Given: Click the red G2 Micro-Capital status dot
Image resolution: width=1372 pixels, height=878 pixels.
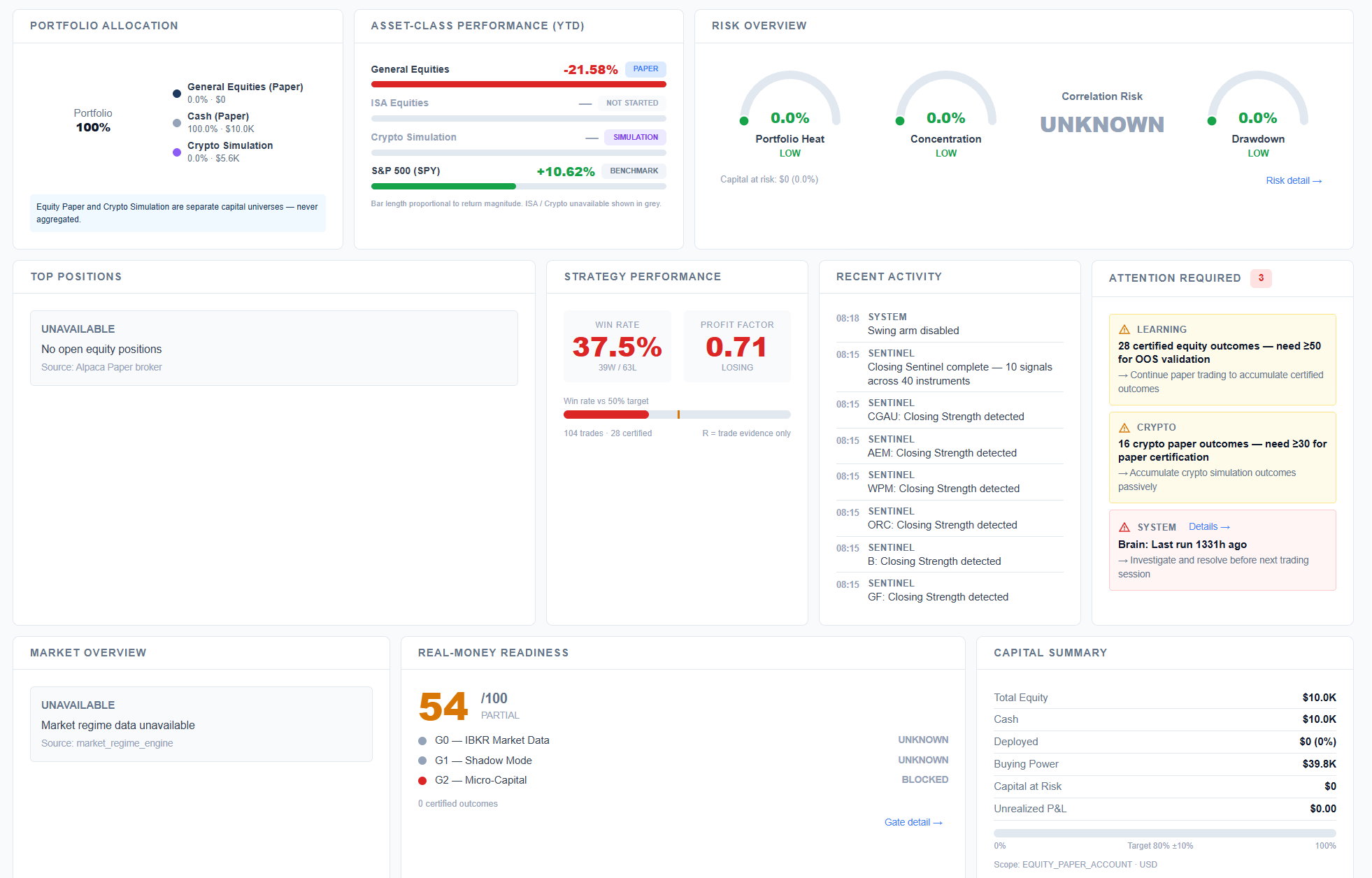Looking at the screenshot, I should coord(422,781).
